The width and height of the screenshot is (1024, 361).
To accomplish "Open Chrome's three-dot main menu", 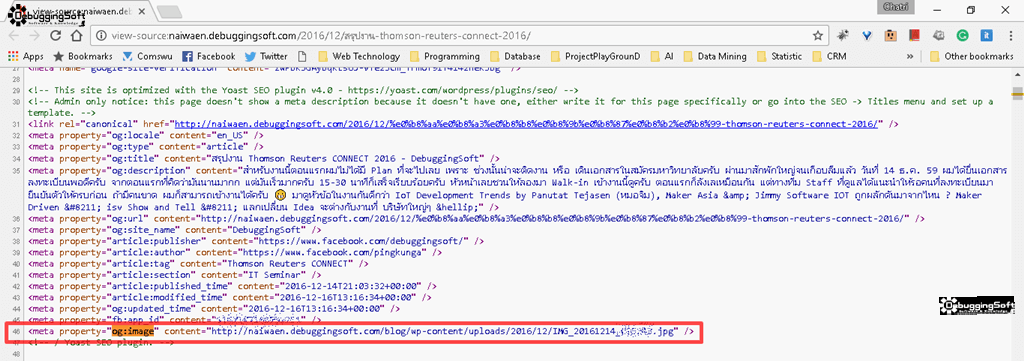I will point(1010,35).
